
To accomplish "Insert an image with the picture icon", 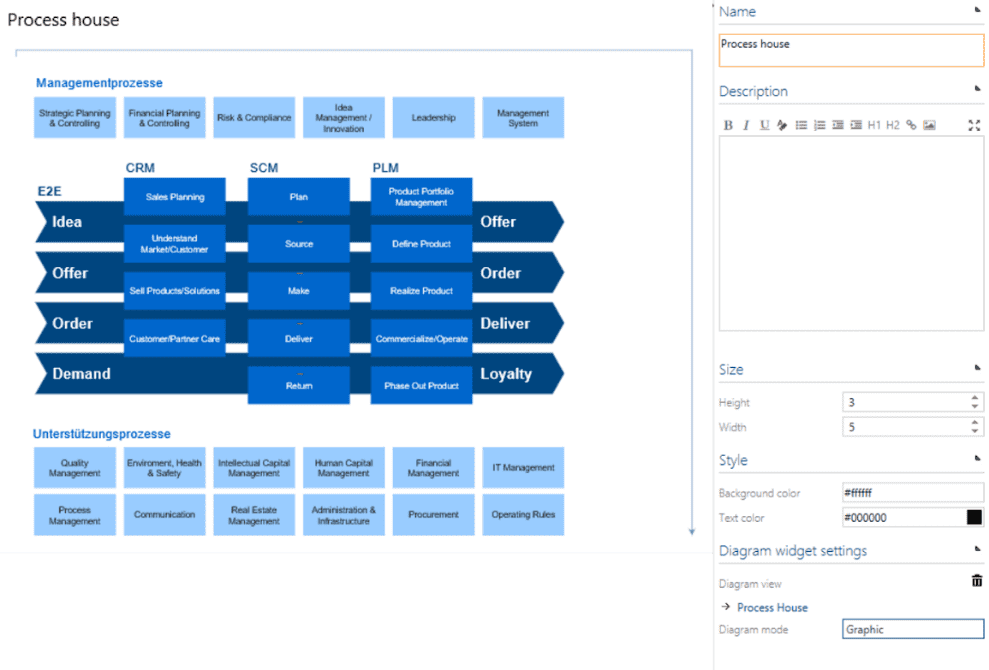I will click(x=929, y=125).
